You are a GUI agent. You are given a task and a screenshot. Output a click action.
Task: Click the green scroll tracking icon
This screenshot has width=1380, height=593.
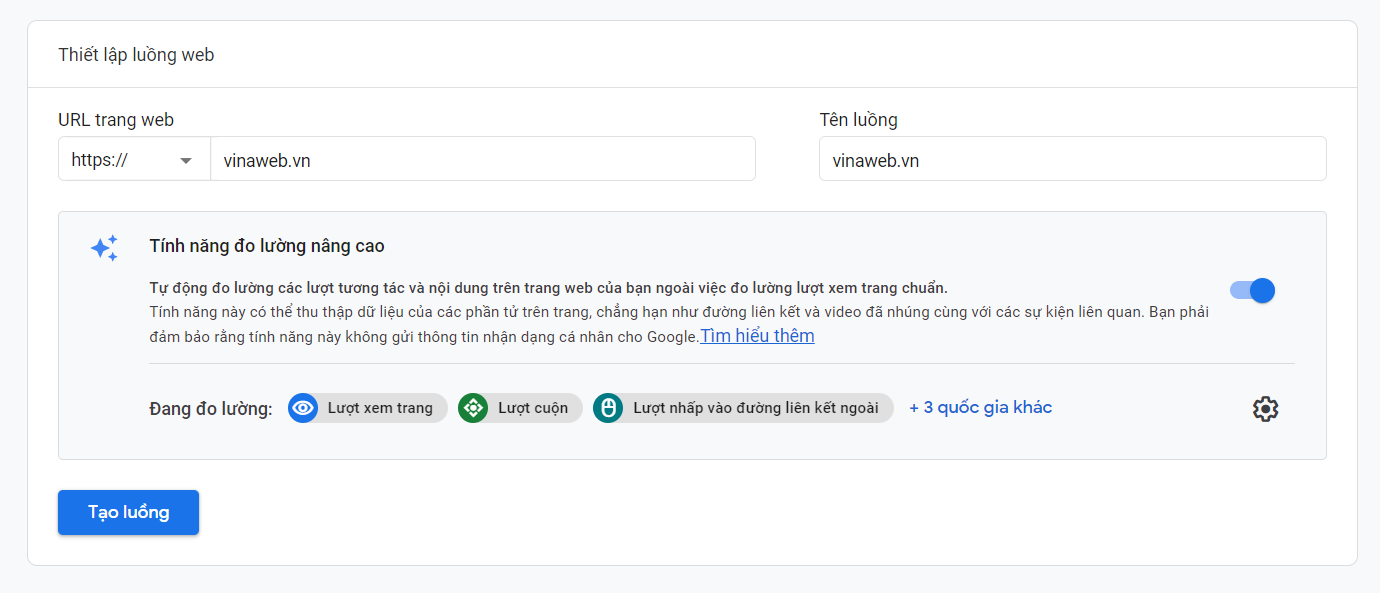click(x=472, y=408)
